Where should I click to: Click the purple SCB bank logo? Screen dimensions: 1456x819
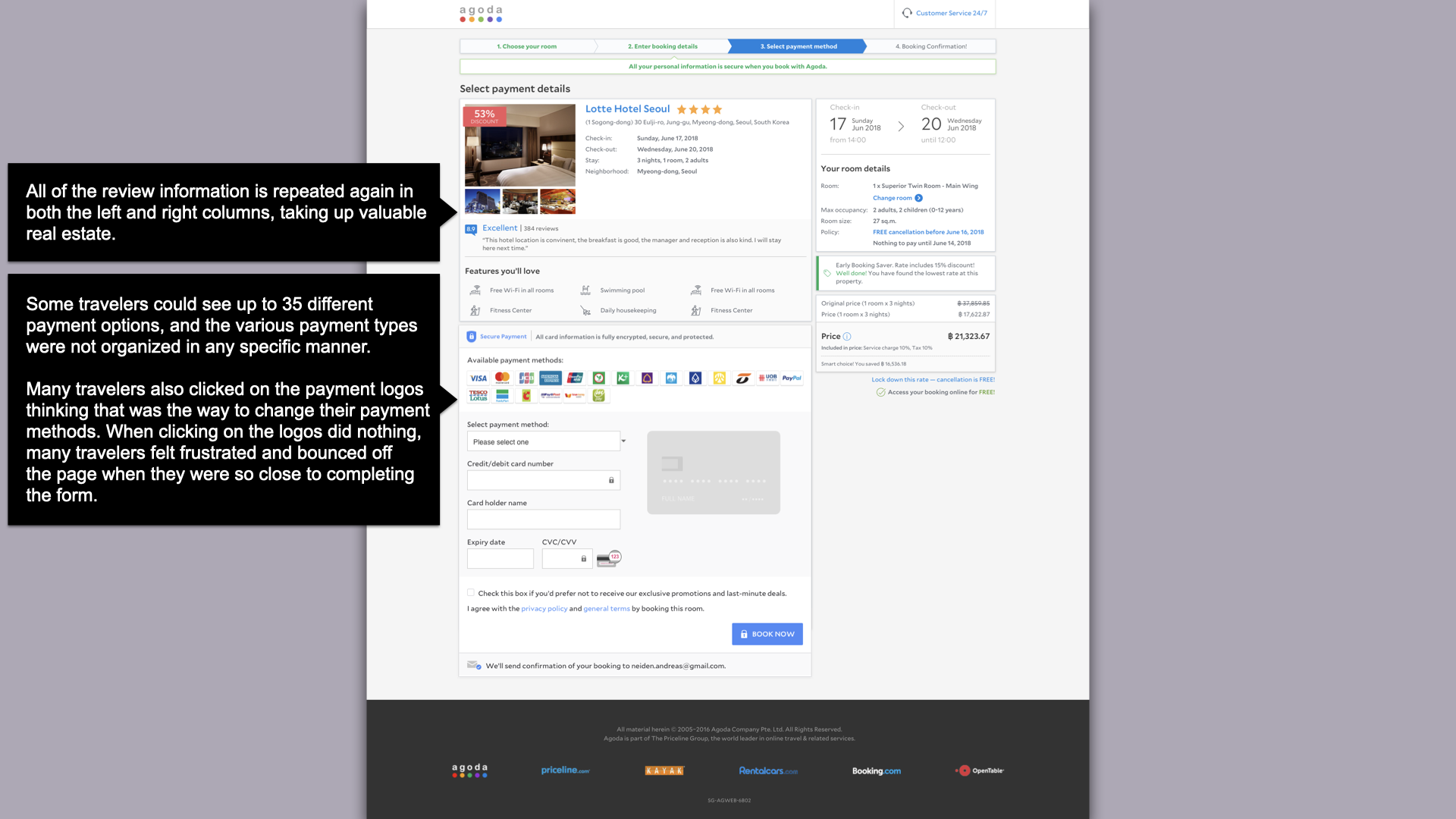click(647, 378)
